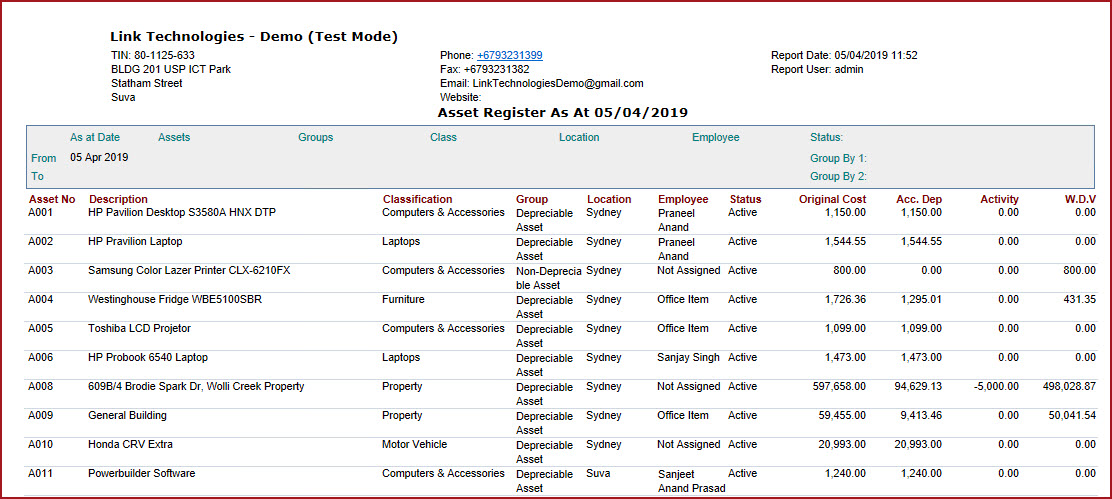Click the W.D.V value 431.35
The image size is (1112, 499).
1081,299
